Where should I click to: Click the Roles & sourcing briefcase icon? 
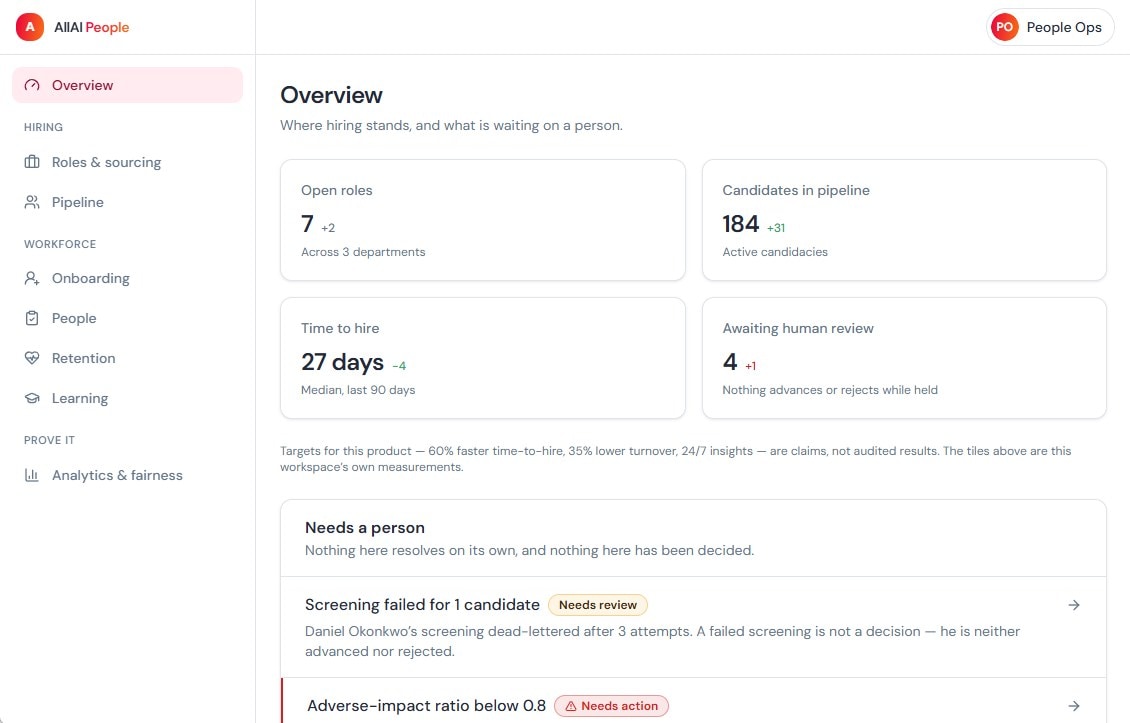click(32, 162)
